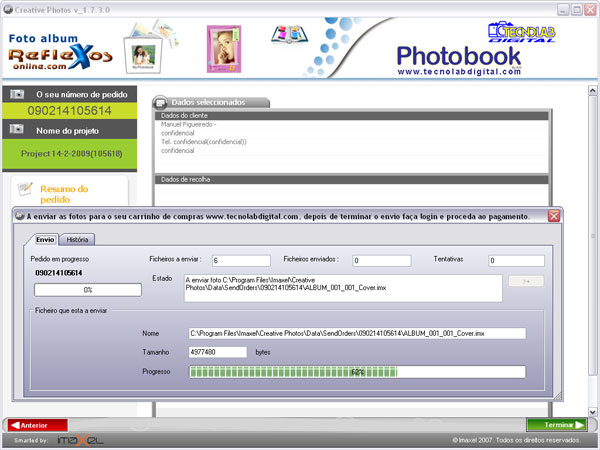
Task: Switch to the História tab
Action: (x=77, y=240)
